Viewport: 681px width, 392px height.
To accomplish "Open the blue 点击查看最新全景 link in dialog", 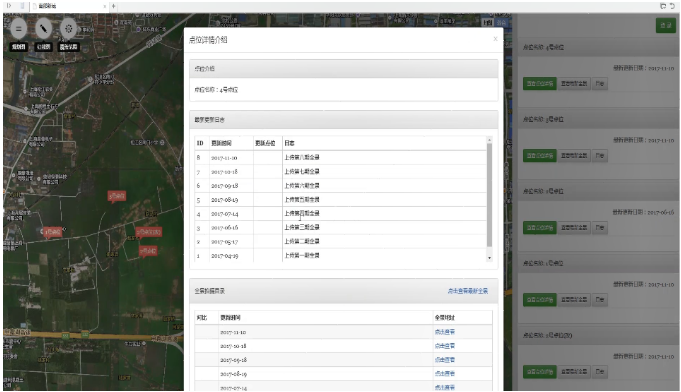I will coord(468,291).
